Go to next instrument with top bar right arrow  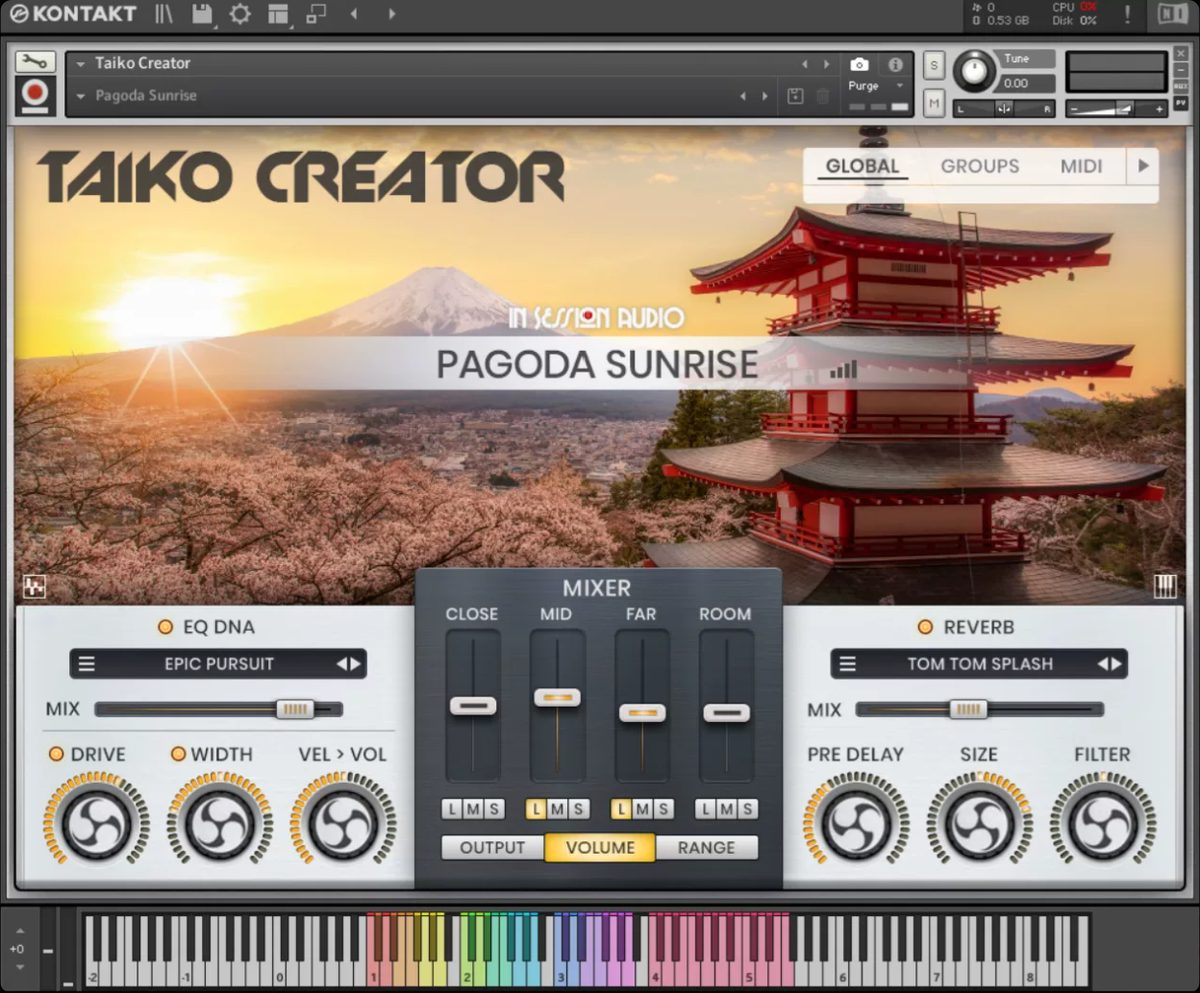click(391, 14)
